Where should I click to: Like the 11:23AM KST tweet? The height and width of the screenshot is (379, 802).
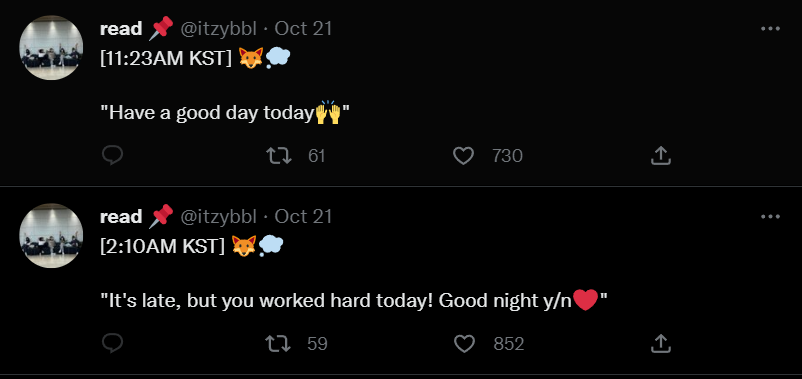point(463,155)
